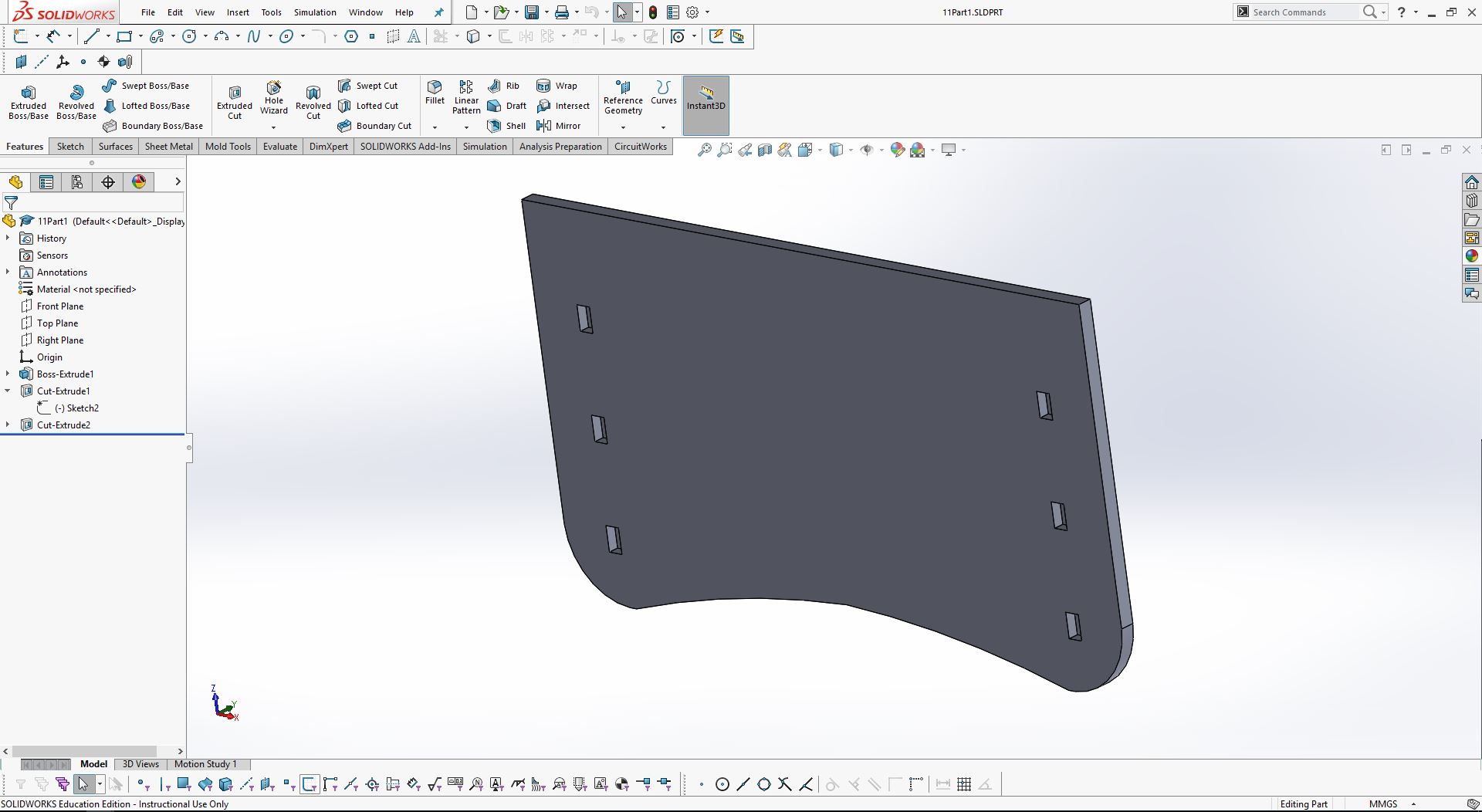Screen dimensions: 1482x812
Task: Open the Extruded Cut tool
Action: click(x=235, y=102)
